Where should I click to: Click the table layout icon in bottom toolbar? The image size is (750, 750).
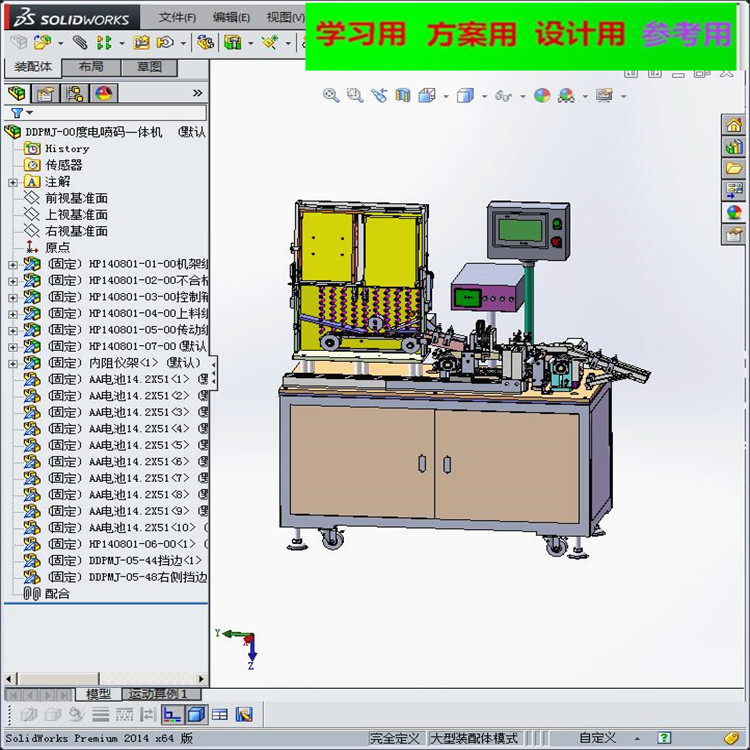pyautogui.click(x=220, y=715)
